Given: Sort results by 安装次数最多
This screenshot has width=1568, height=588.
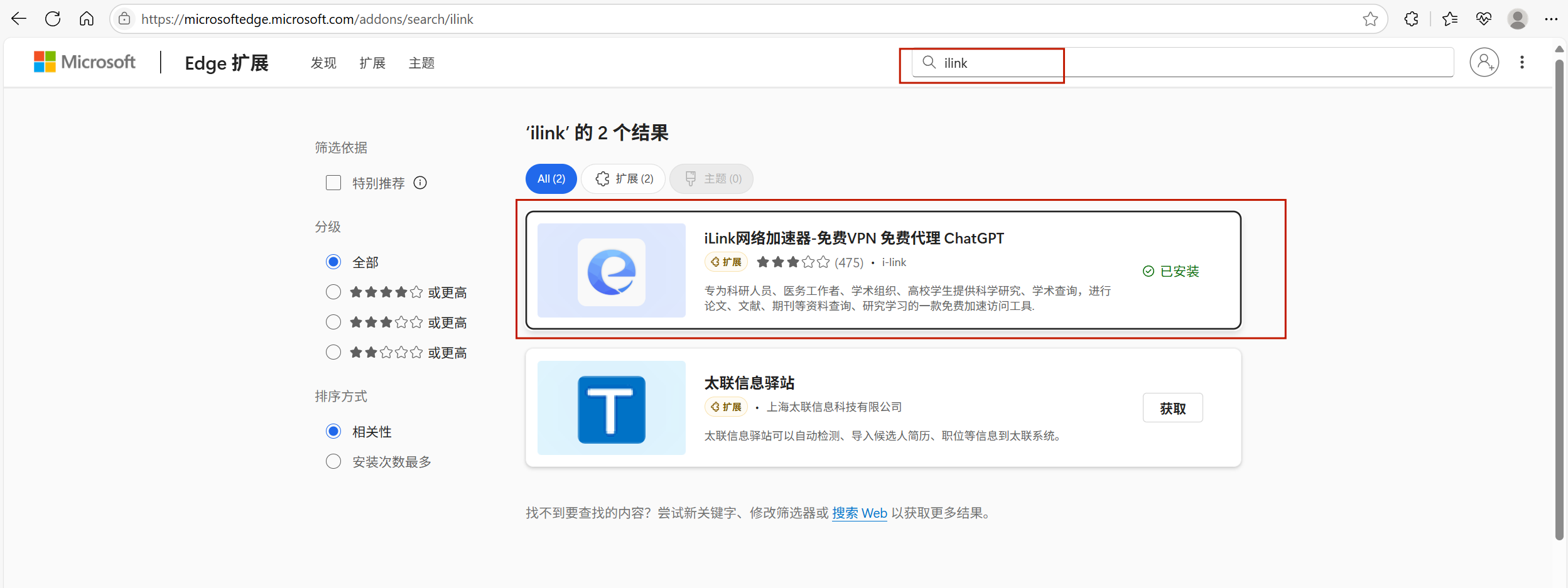Looking at the screenshot, I should tap(333, 462).
